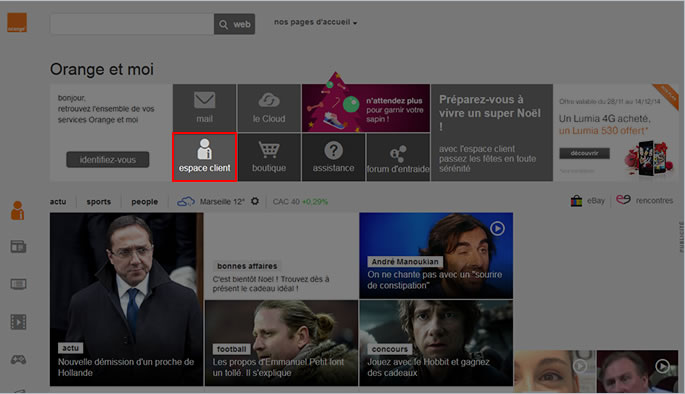This screenshot has width=685, height=394.
Task: Open the forum d'entraide tile
Action: (x=398, y=157)
